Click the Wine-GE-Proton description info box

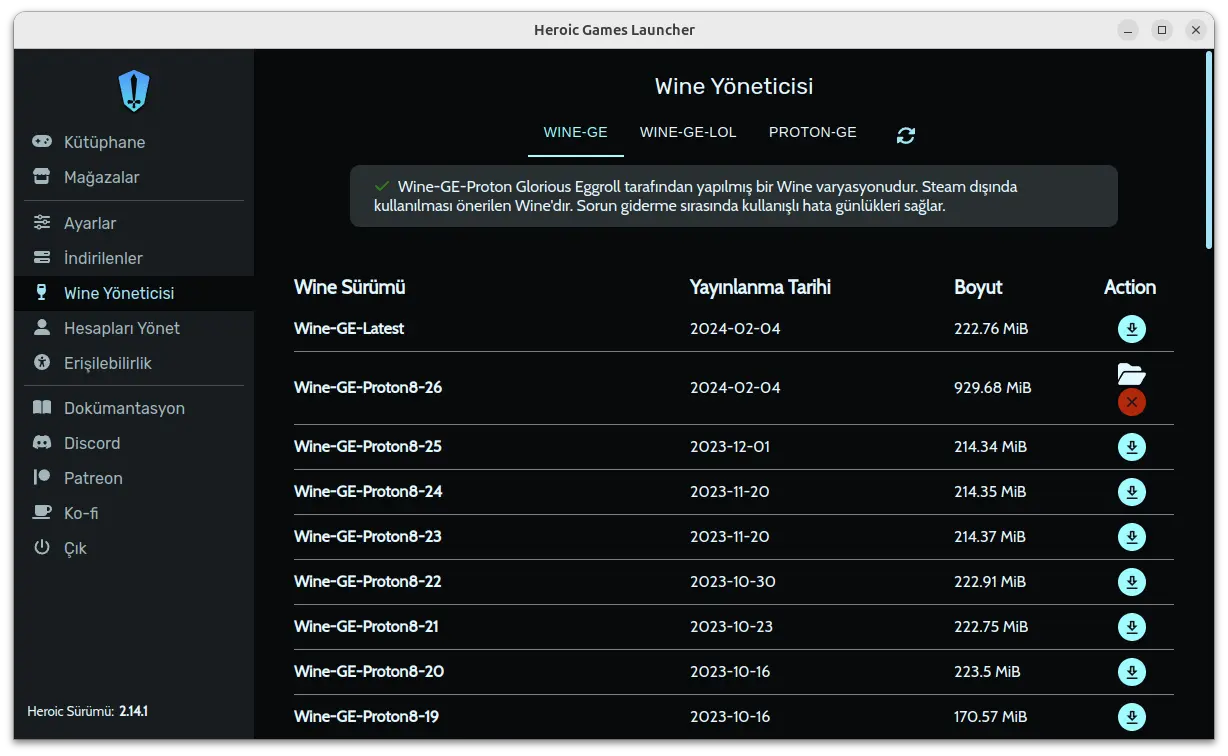point(734,196)
